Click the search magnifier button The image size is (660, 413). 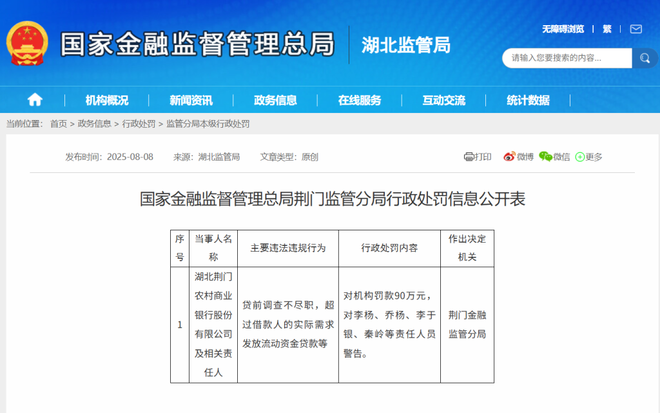click(x=644, y=58)
